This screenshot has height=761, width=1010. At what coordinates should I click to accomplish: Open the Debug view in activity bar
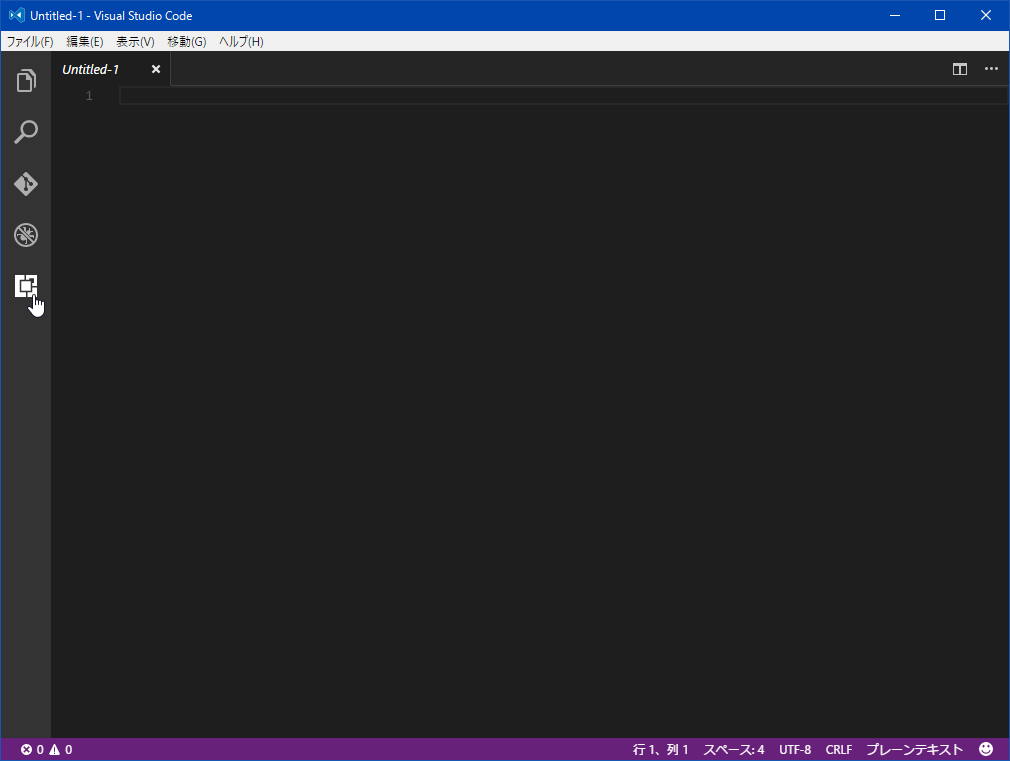(26, 235)
